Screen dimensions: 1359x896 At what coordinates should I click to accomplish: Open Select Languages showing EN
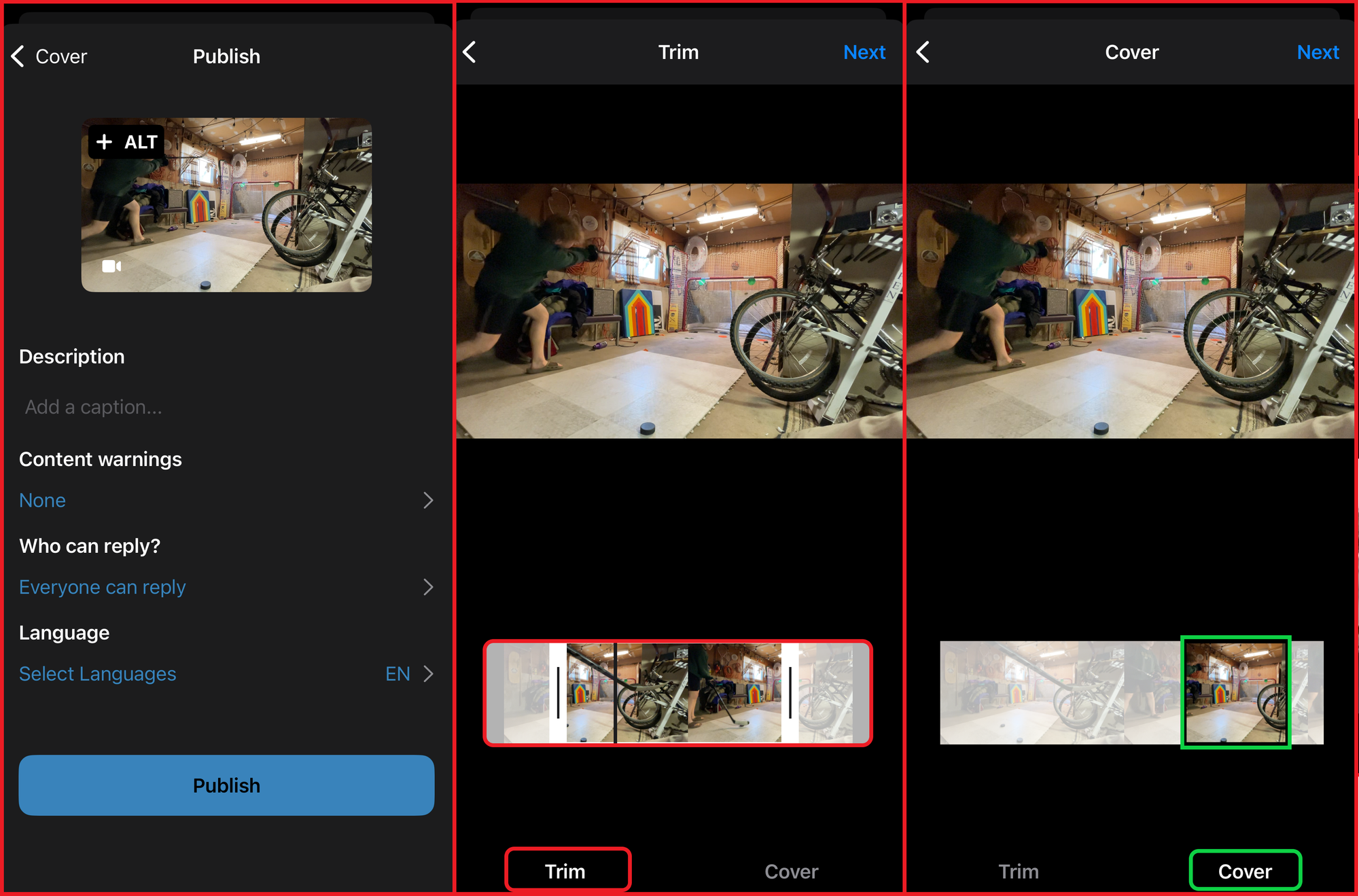98,673
